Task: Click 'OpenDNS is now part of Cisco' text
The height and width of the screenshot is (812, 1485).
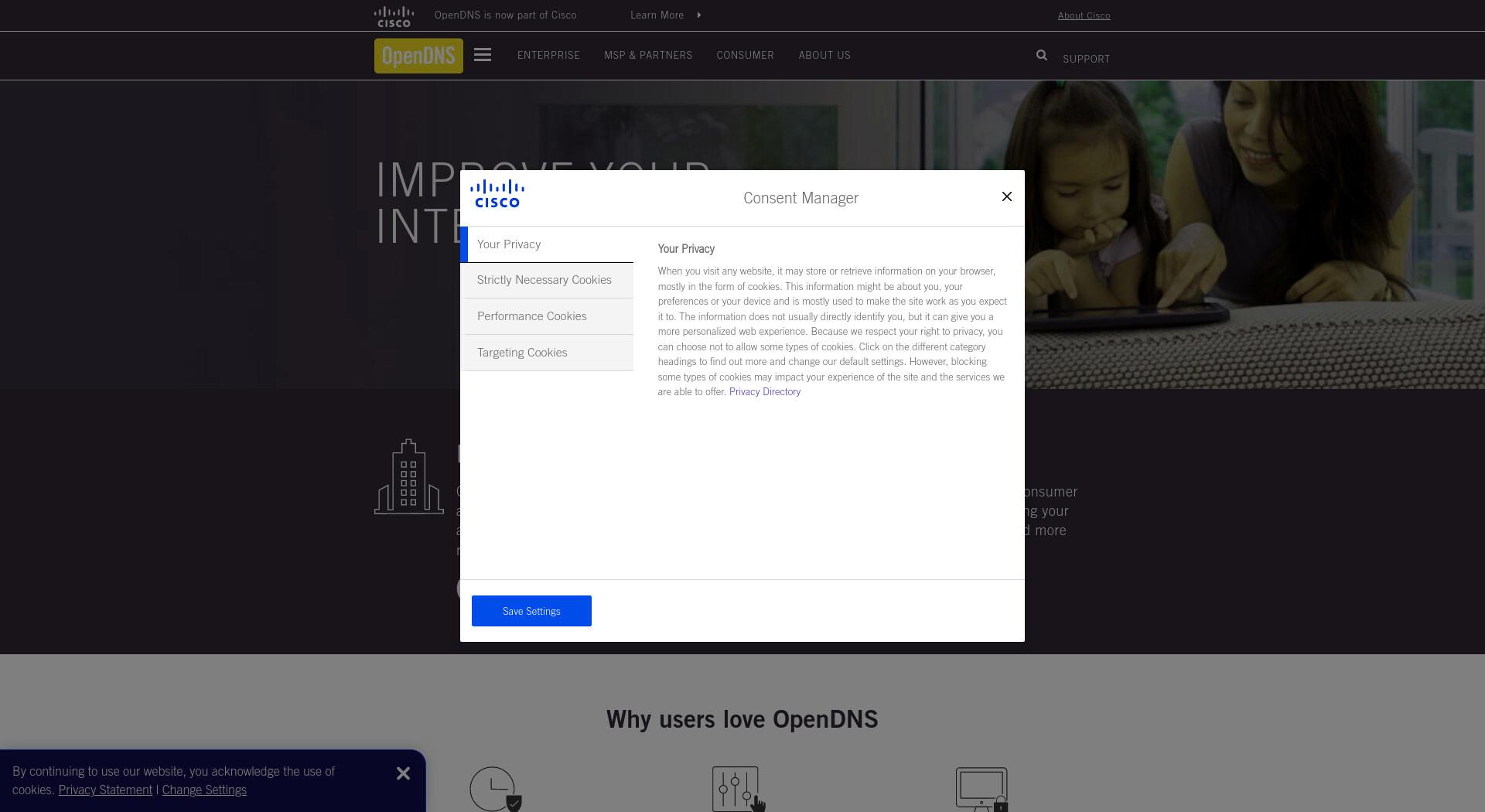Action: [x=505, y=15]
